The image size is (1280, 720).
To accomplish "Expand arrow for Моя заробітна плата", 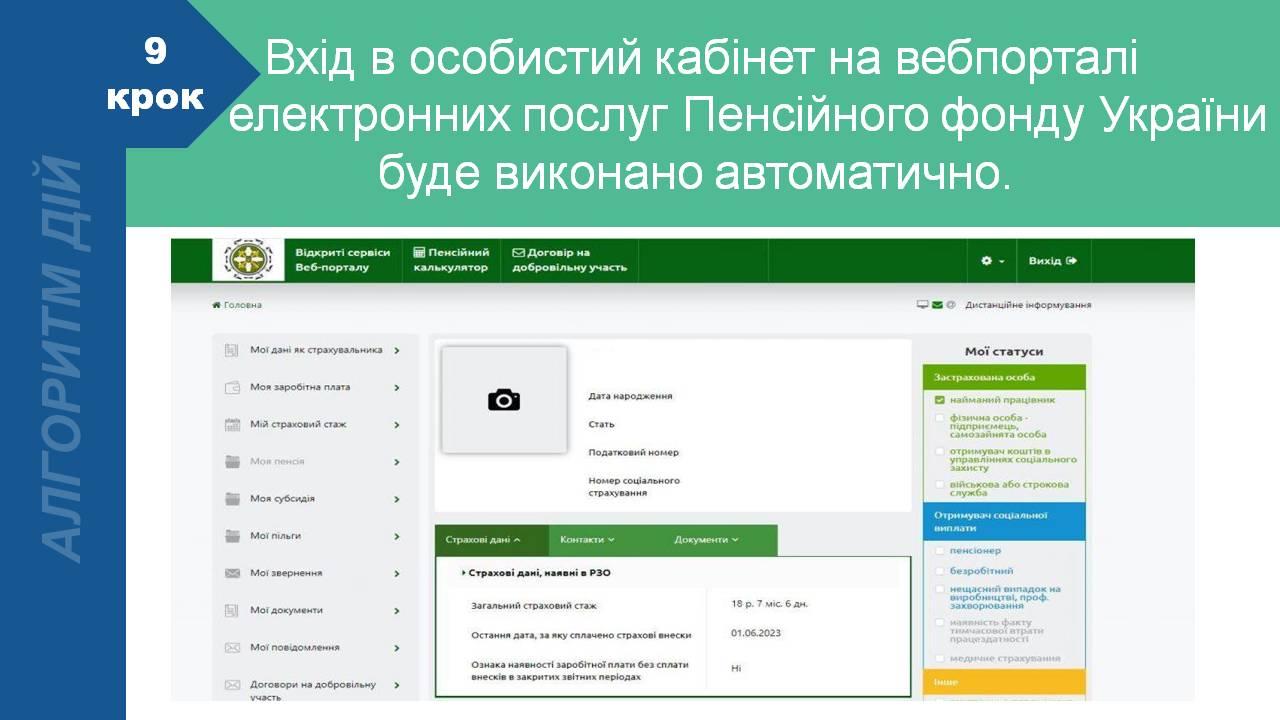I will point(397,388).
